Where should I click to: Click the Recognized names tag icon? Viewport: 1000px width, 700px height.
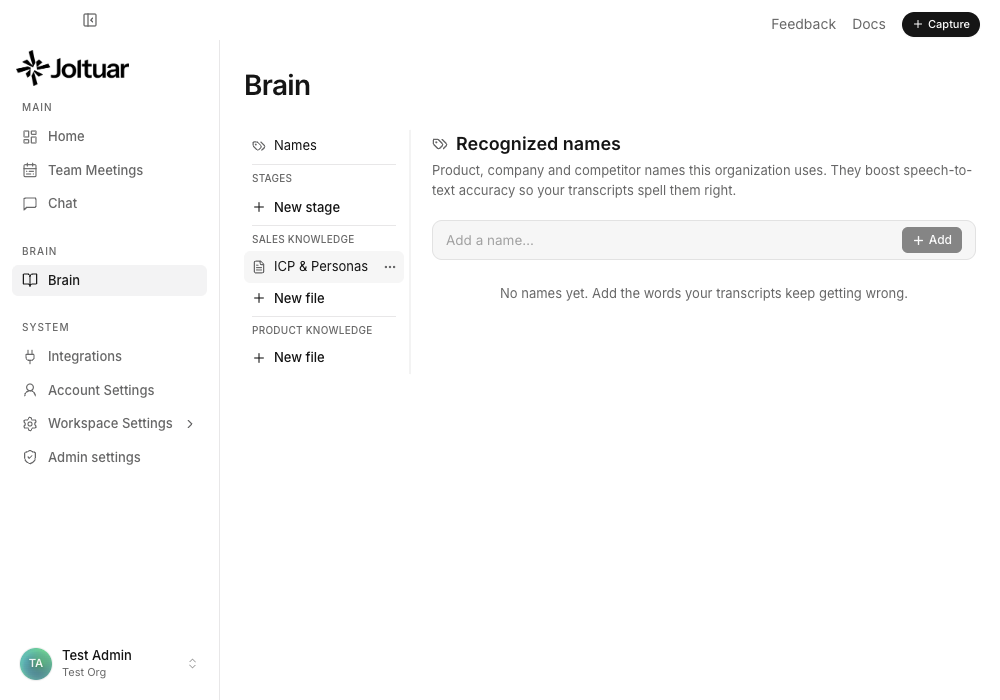tap(440, 144)
